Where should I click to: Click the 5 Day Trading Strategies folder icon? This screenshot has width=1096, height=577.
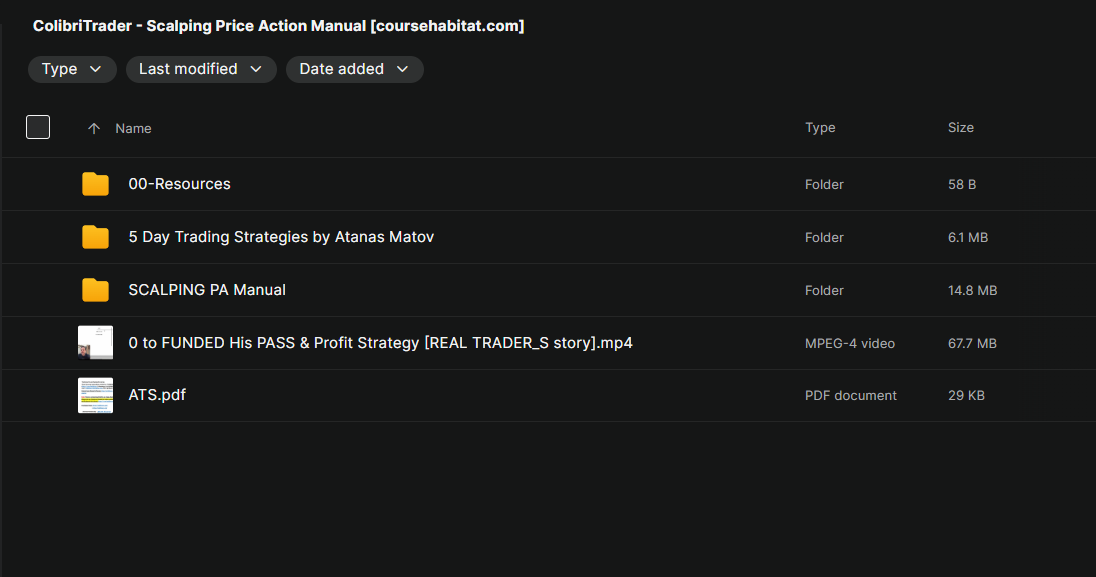pyautogui.click(x=95, y=237)
